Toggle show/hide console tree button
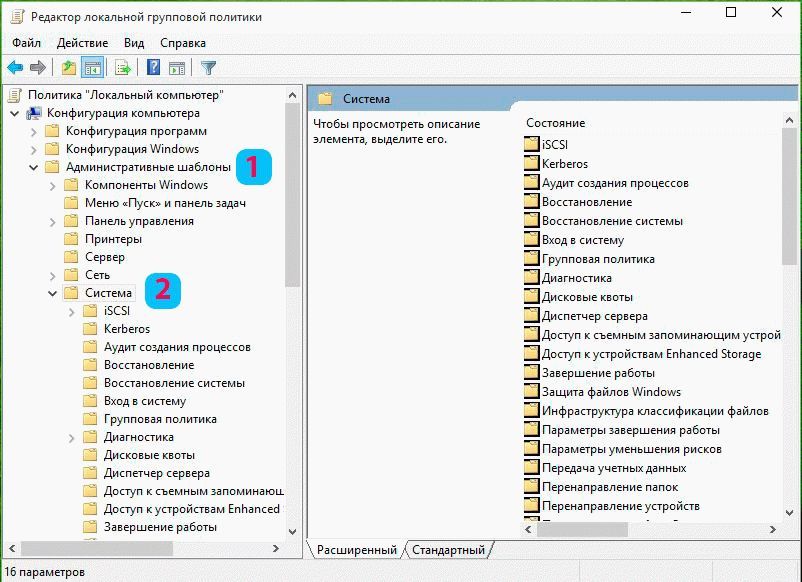 (x=92, y=68)
